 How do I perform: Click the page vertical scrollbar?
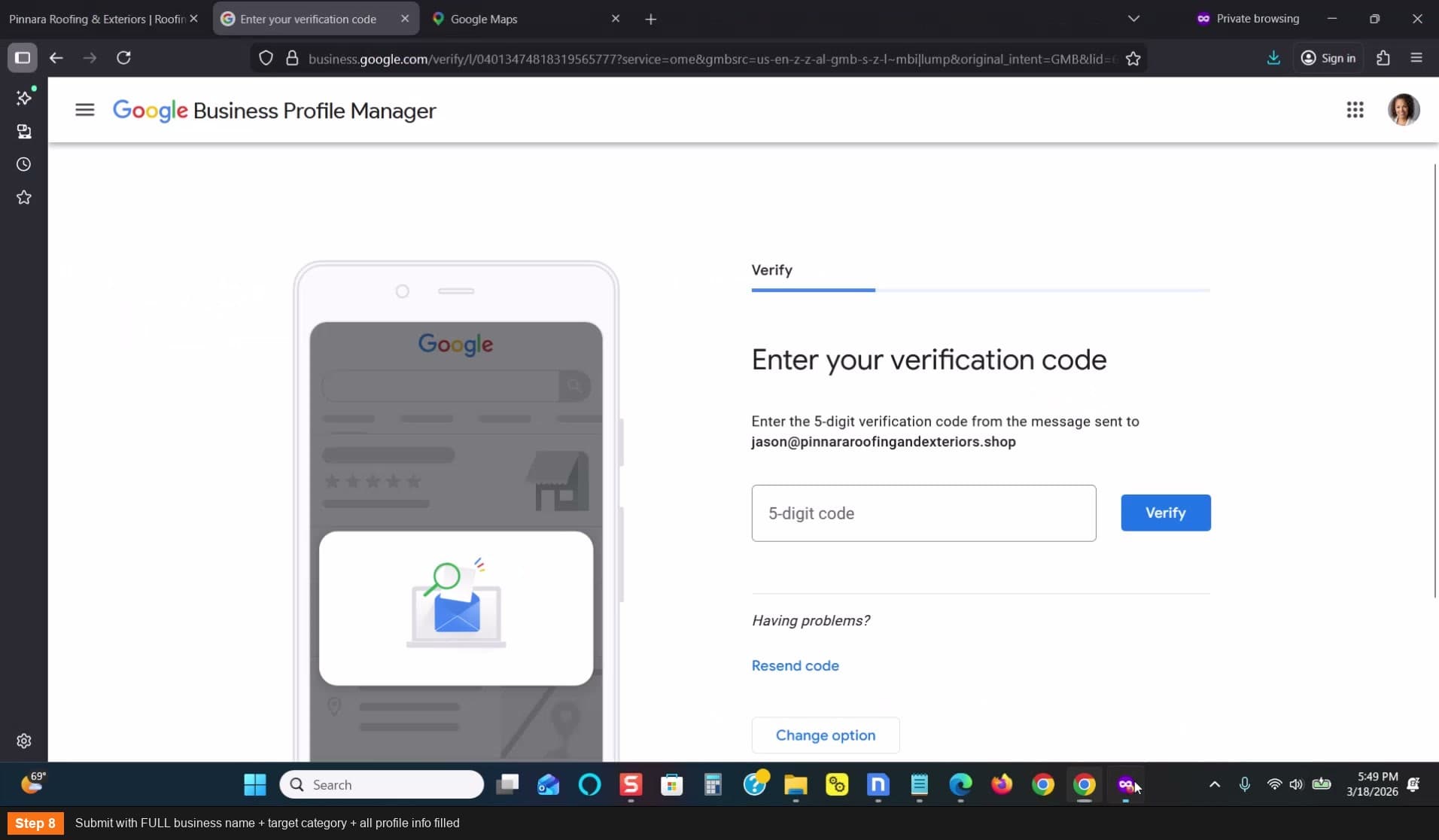pos(1434,380)
